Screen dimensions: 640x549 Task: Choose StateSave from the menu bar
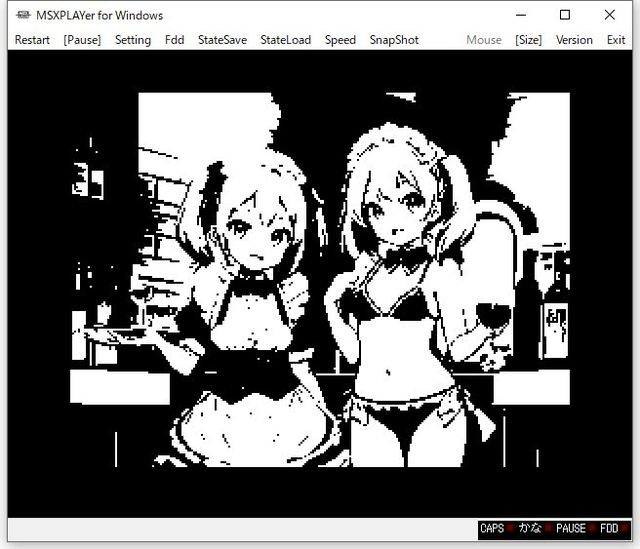pyautogui.click(x=222, y=40)
